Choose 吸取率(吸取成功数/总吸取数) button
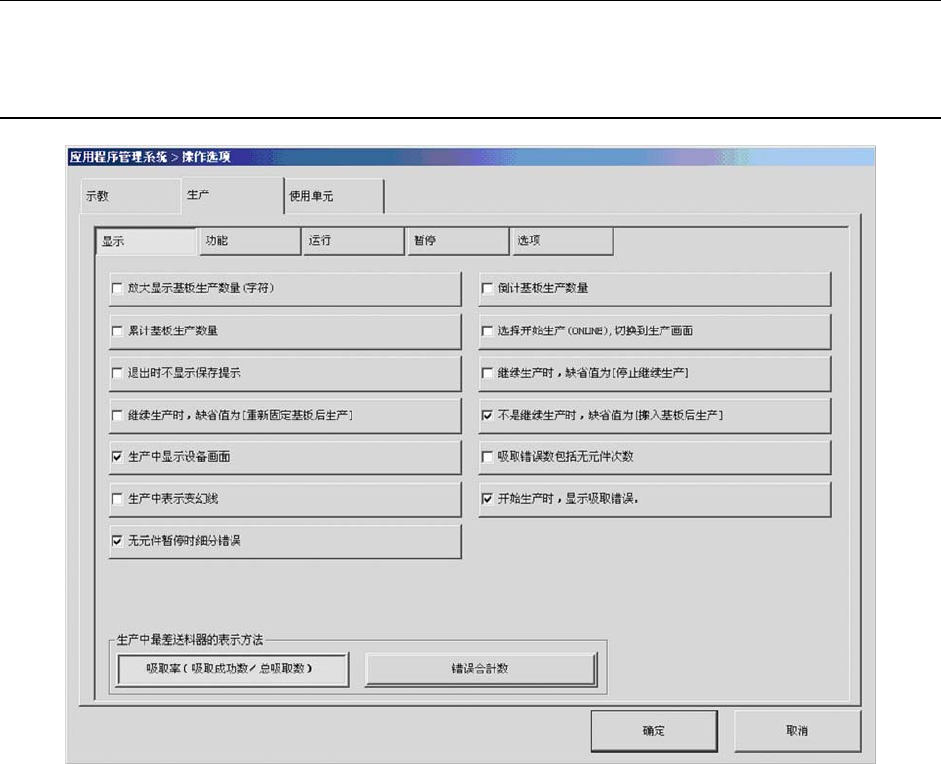The width and height of the screenshot is (941, 764). tap(232, 669)
